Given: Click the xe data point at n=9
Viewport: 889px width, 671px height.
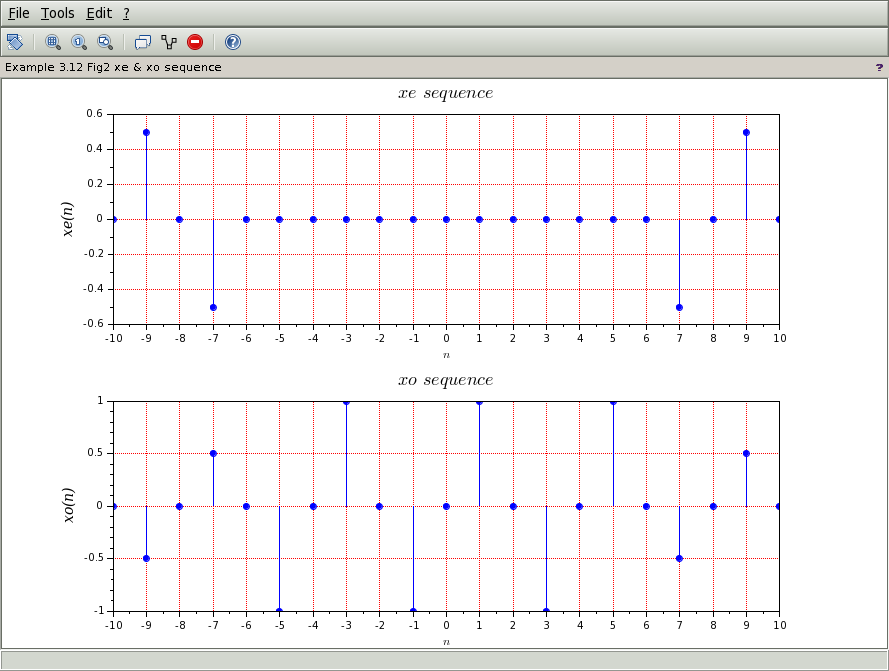Looking at the screenshot, I should pos(746,132).
